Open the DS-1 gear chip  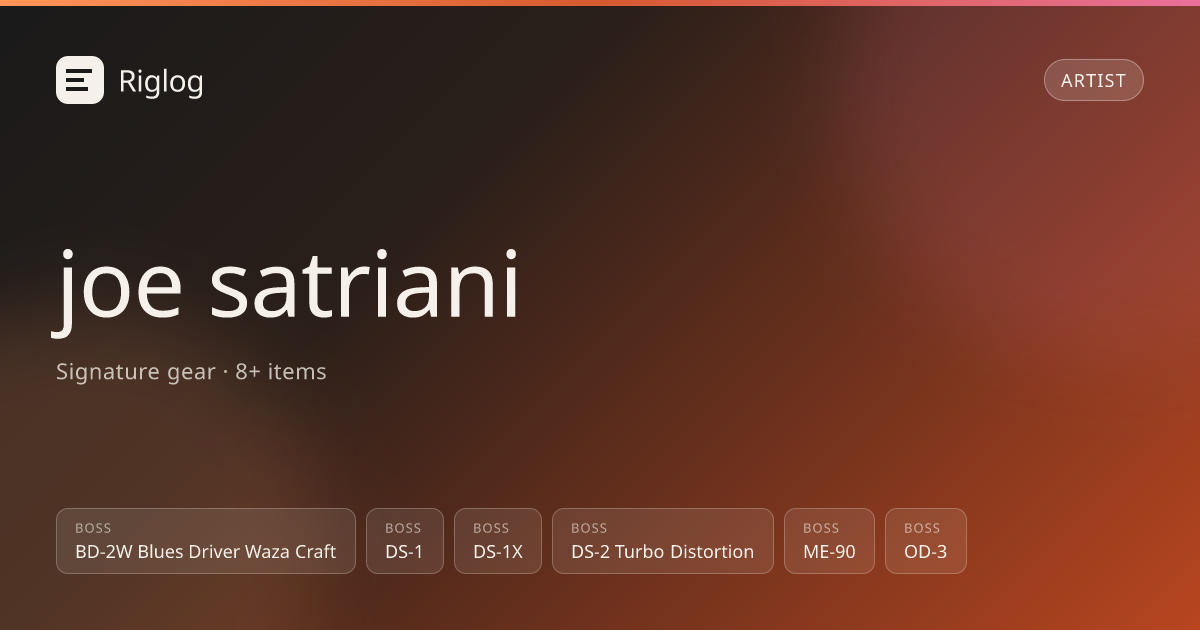[x=405, y=541]
